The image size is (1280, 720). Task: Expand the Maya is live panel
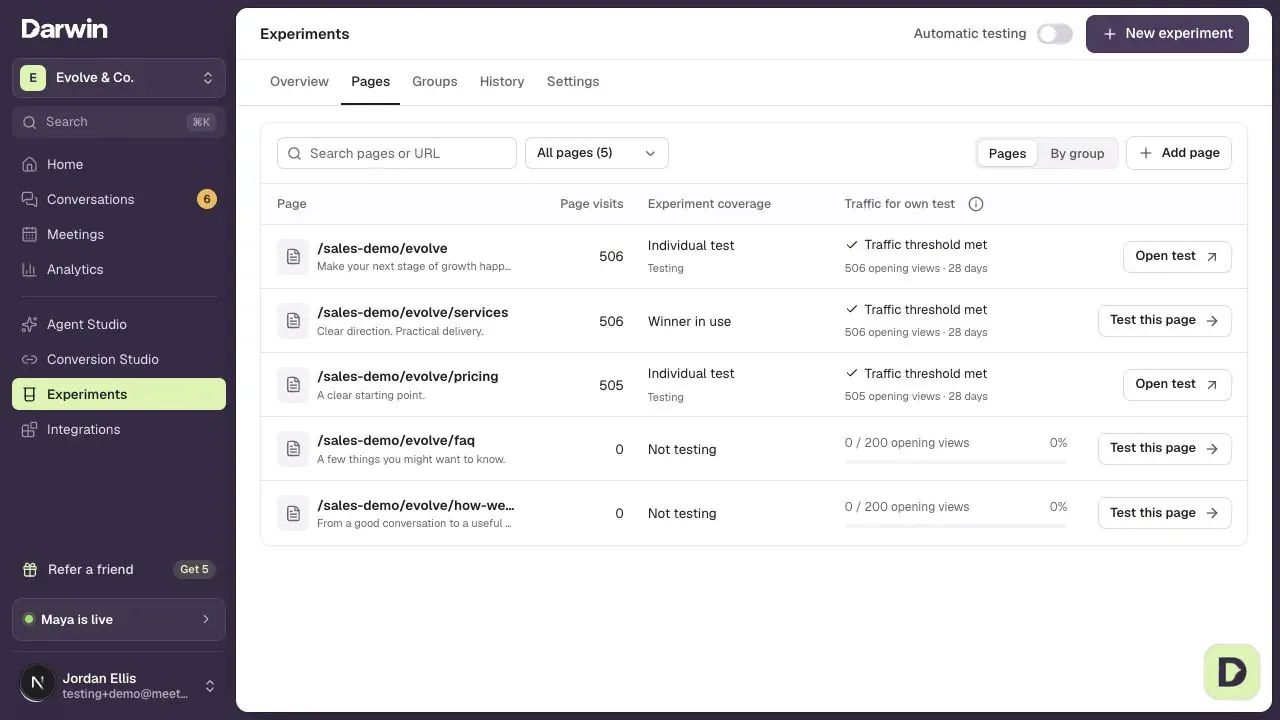click(119, 619)
